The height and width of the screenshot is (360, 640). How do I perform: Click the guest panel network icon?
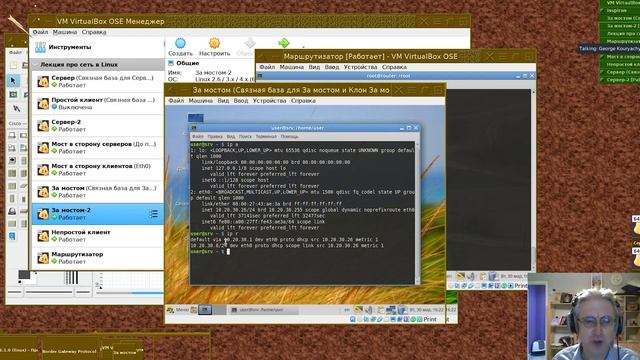tap(391, 310)
